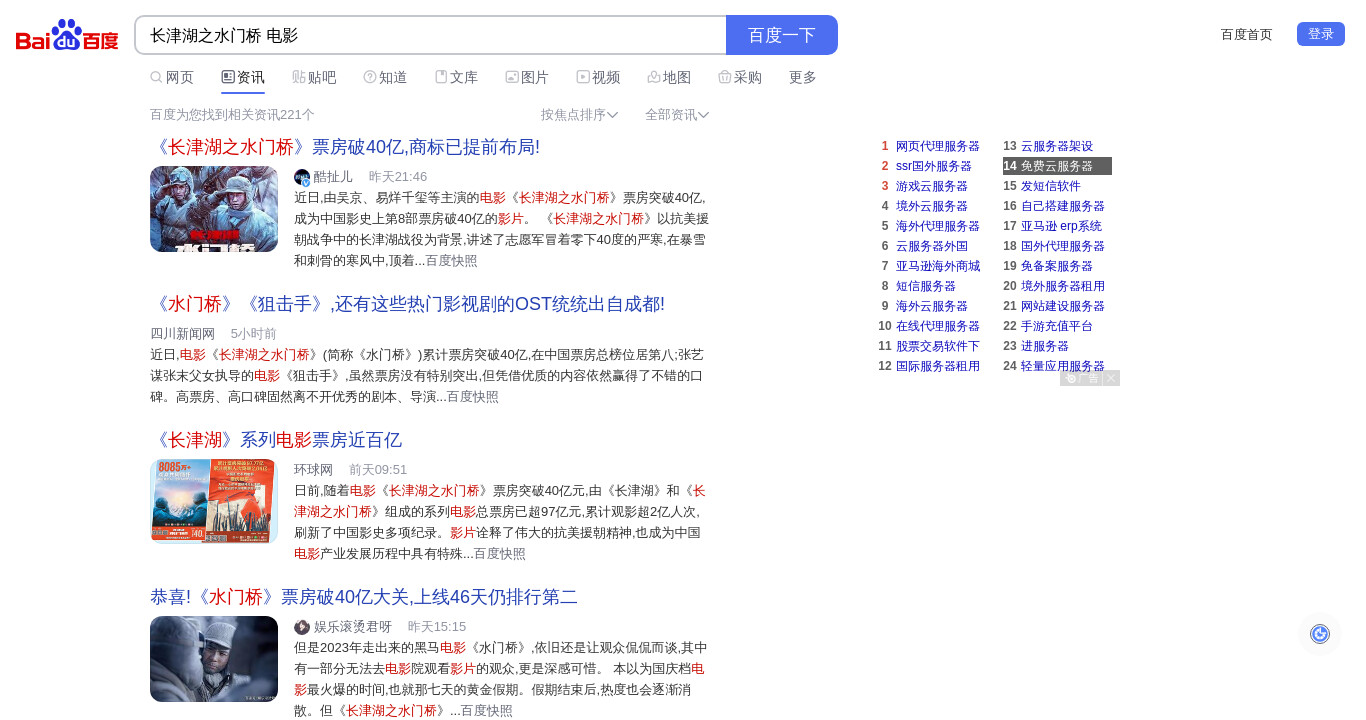Open ad link 股票交易软件下
This screenshot has height=720, width=1366.
coord(938,346)
